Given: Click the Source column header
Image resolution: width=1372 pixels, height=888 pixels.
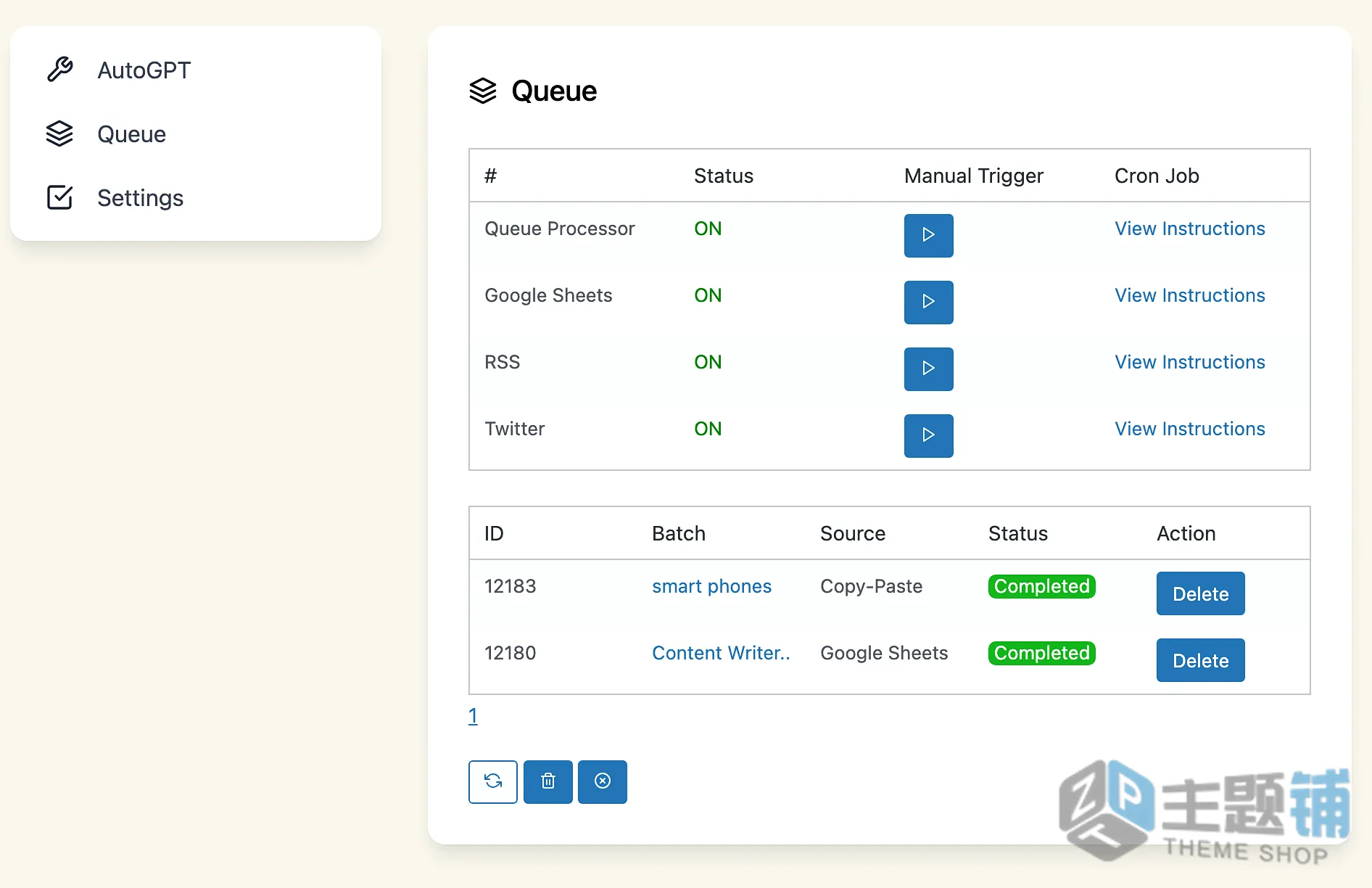Looking at the screenshot, I should (x=852, y=533).
